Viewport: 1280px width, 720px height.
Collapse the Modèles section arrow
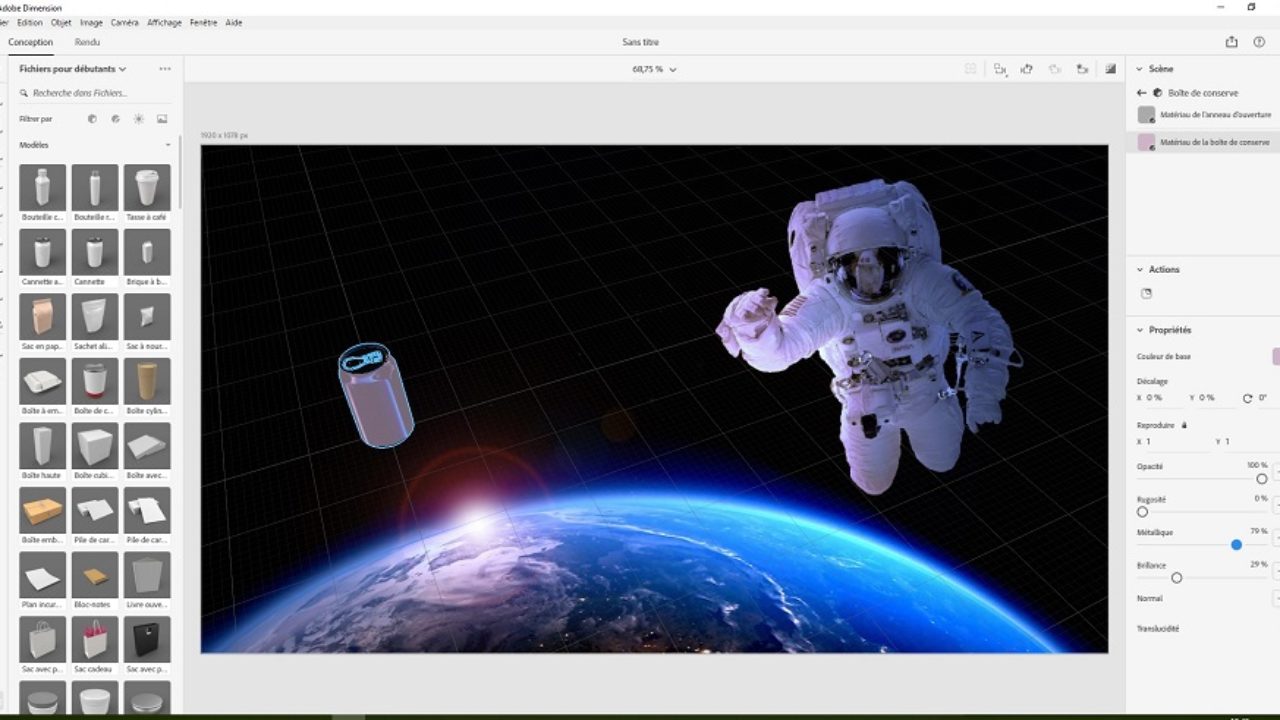168,145
